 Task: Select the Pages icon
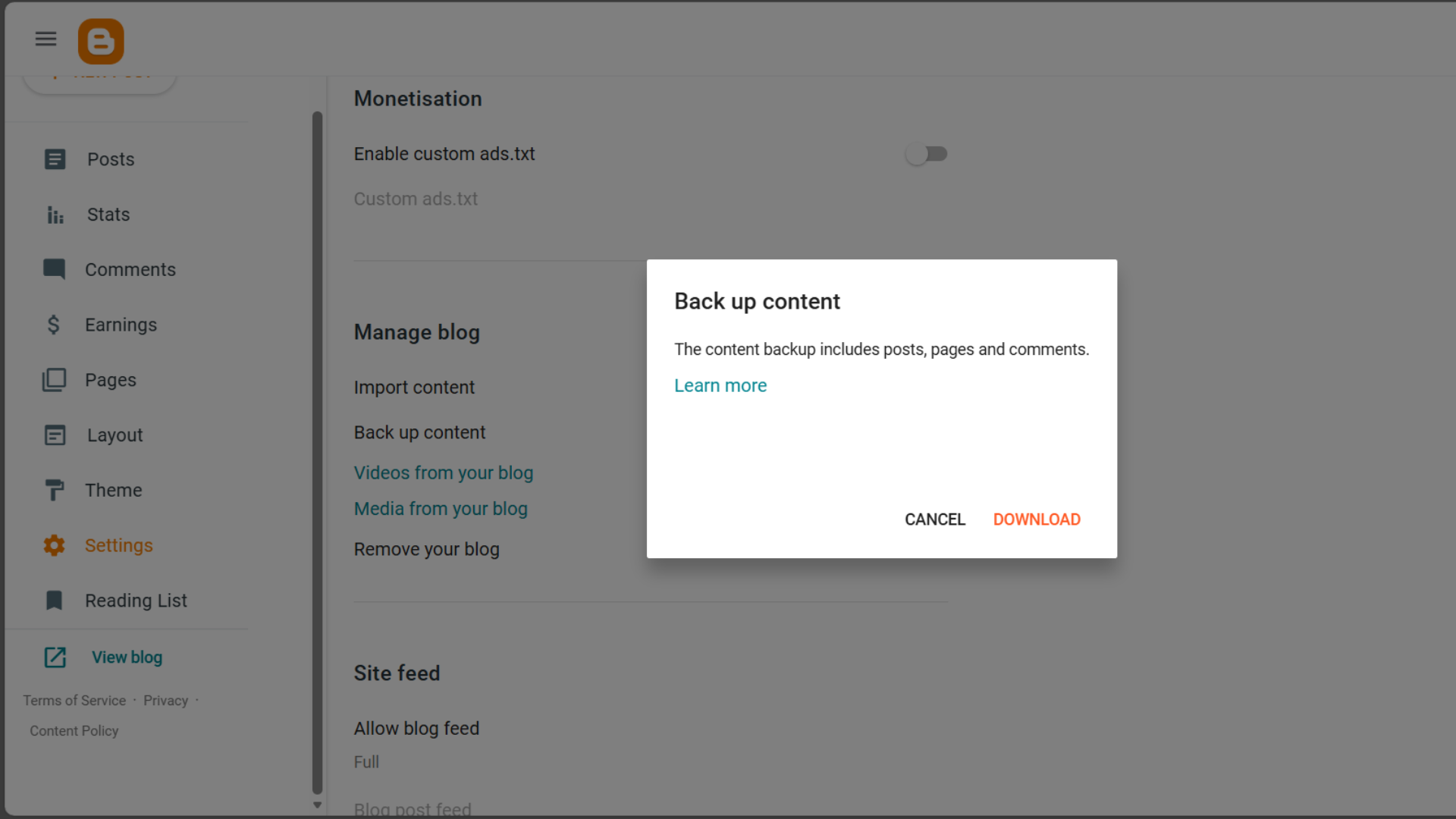click(x=55, y=379)
